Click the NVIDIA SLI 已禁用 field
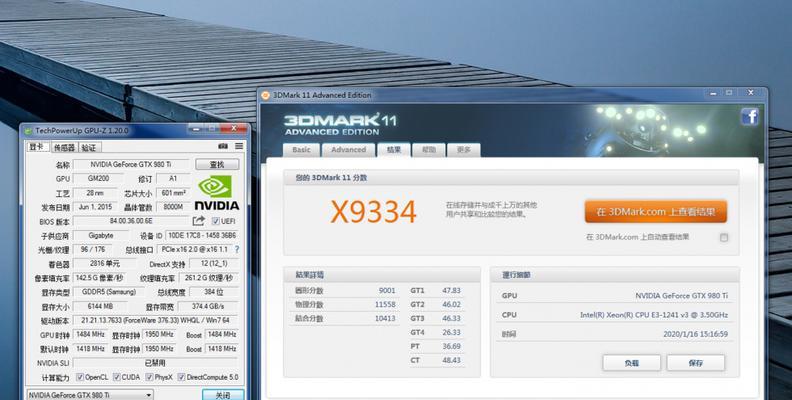This screenshot has height=400, width=792. (x=156, y=363)
